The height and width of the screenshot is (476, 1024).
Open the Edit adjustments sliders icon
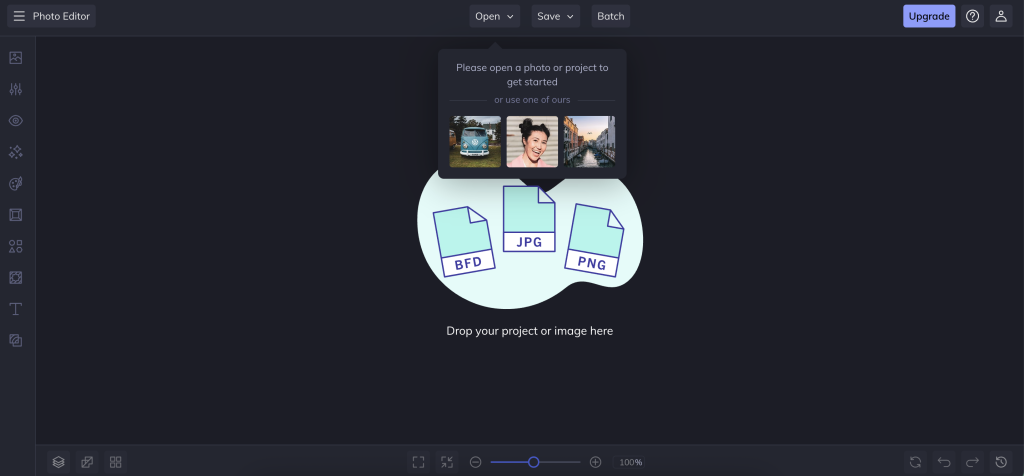point(16,89)
